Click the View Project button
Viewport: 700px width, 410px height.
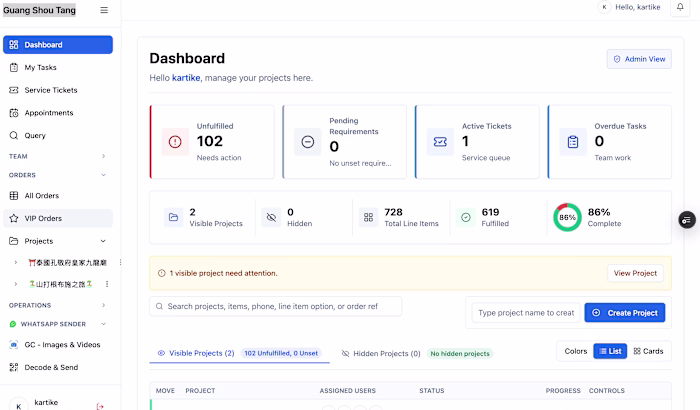pos(635,273)
